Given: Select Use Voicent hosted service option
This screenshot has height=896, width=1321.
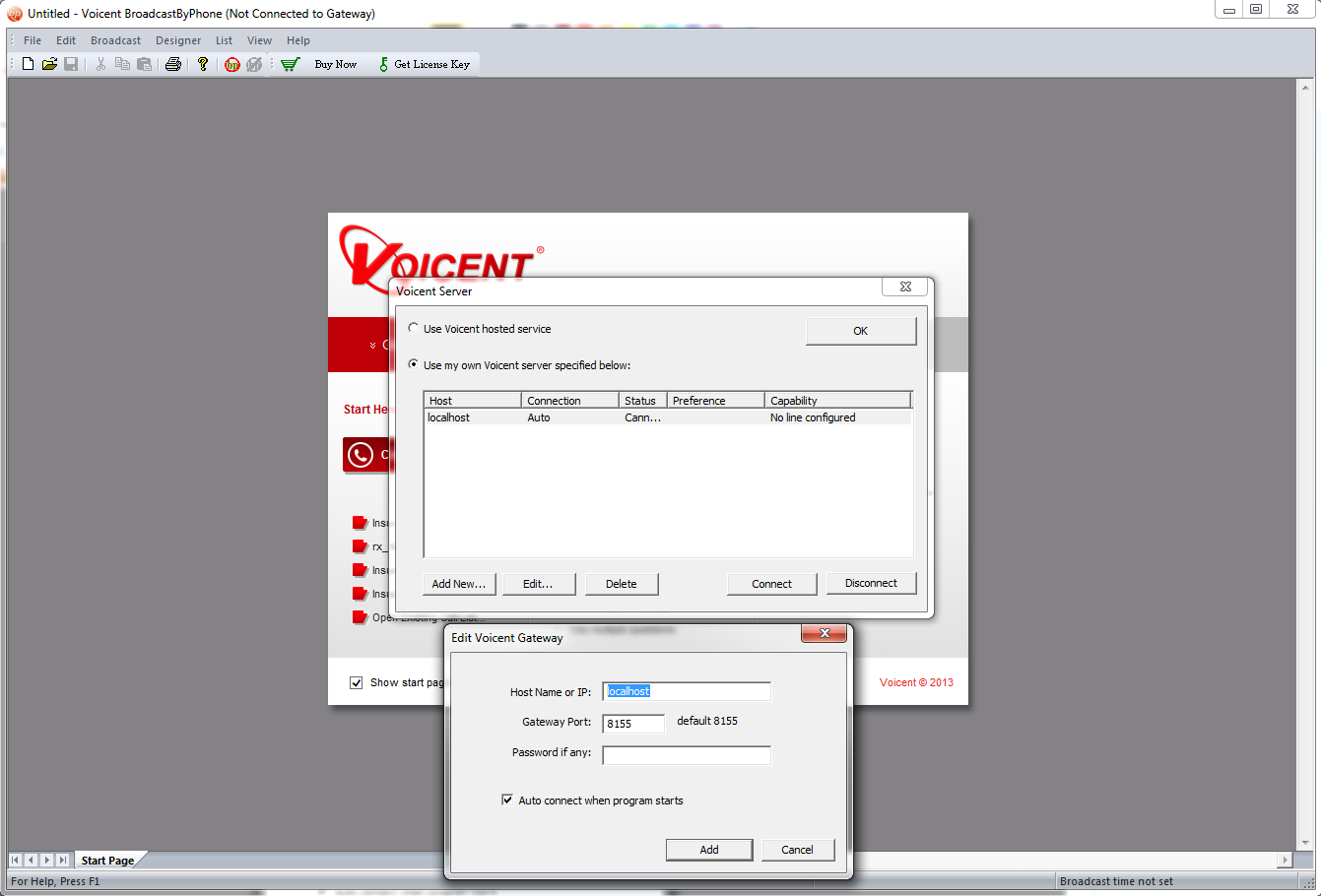Looking at the screenshot, I should [x=414, y=328].
